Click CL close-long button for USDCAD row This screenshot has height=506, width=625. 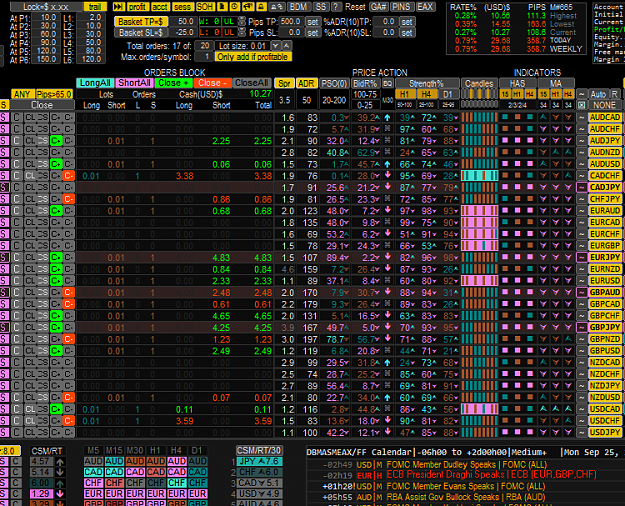tap(30, 410)
